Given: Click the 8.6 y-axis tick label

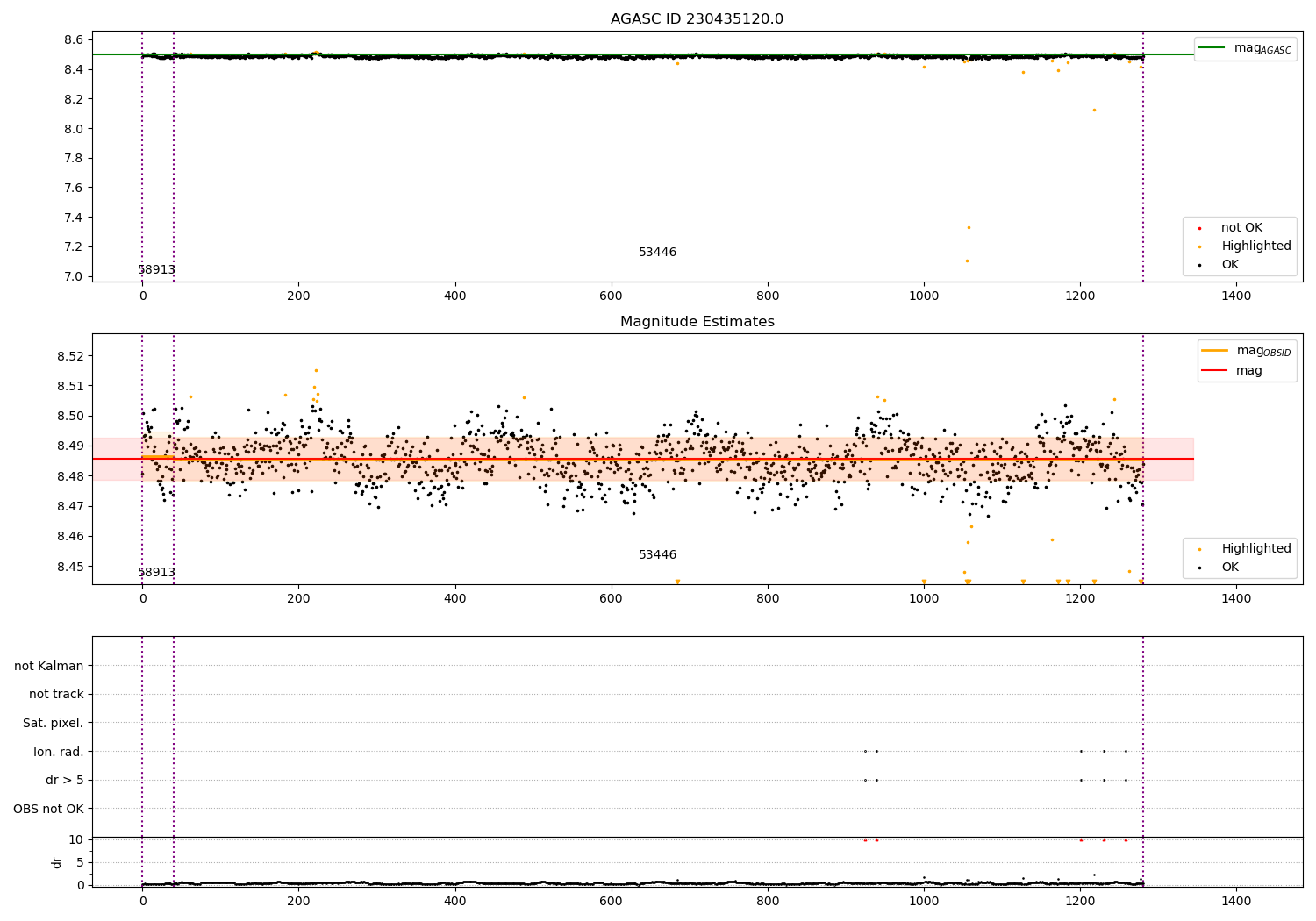Looking at the screenshot, I should (75, 40).
